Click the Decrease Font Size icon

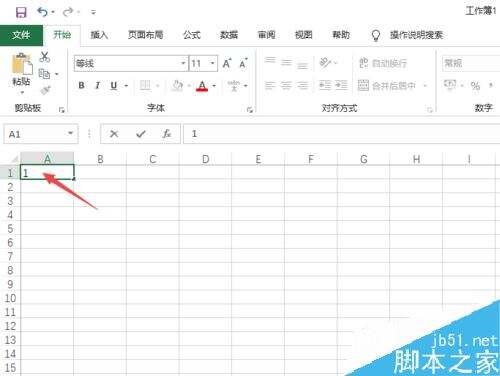click(244, 63)
